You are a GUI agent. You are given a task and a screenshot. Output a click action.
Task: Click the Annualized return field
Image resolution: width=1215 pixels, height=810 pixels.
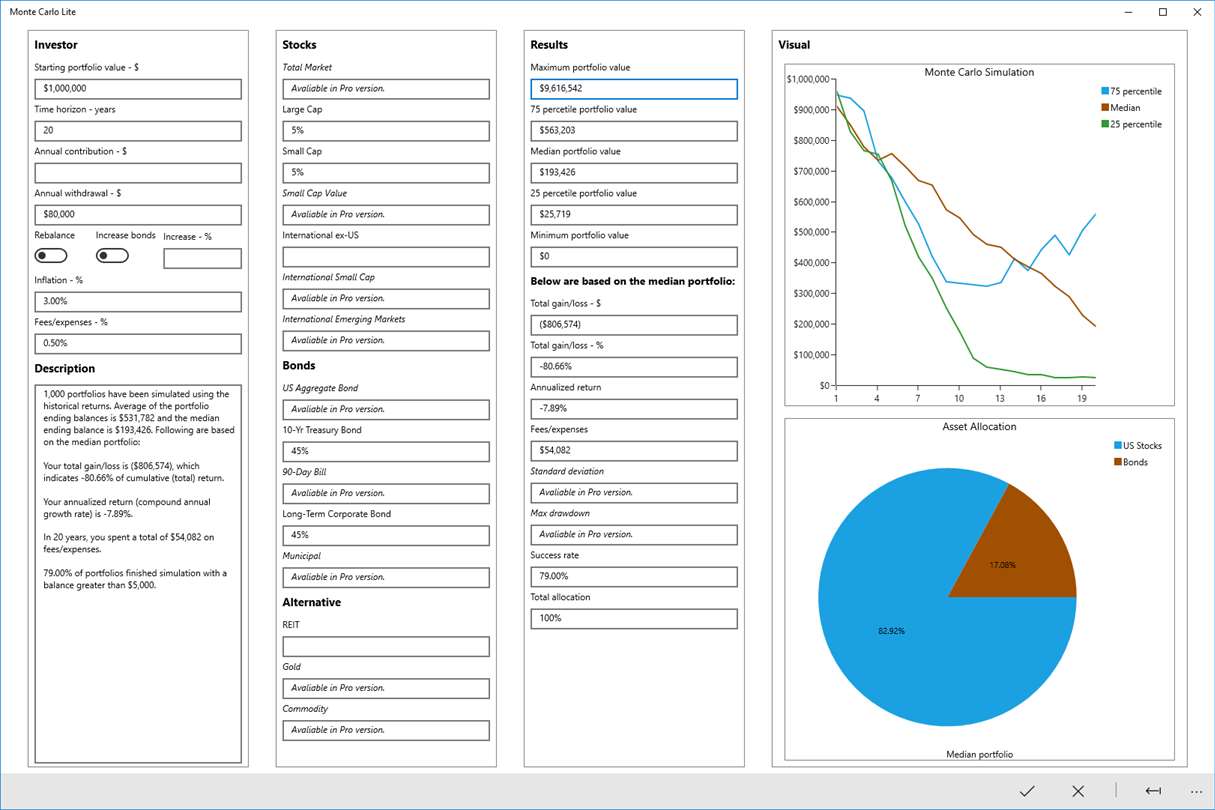[x=634, y=409]
